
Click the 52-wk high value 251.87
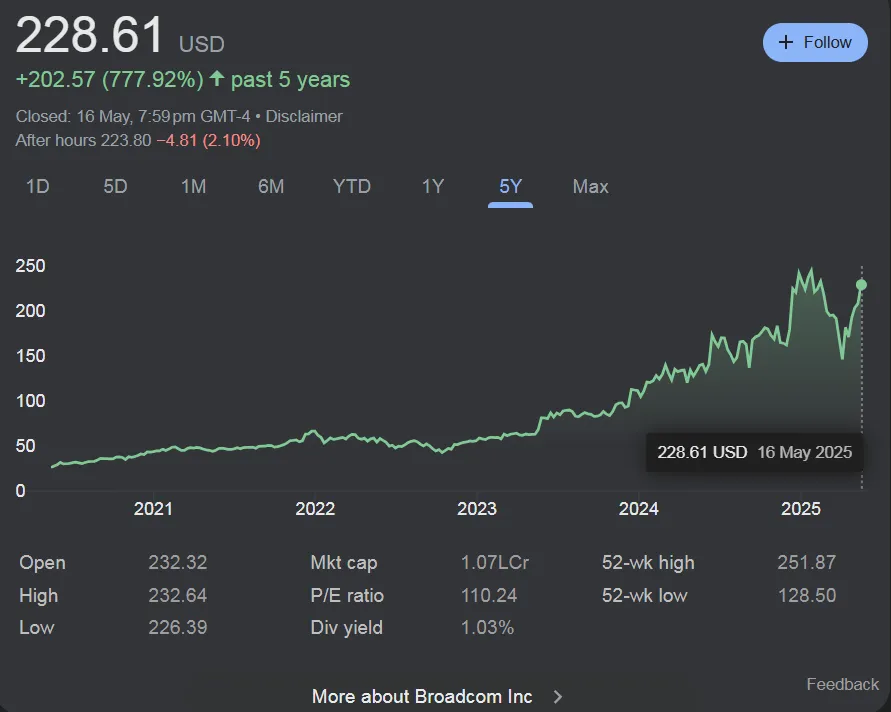[x=806, y=563]
